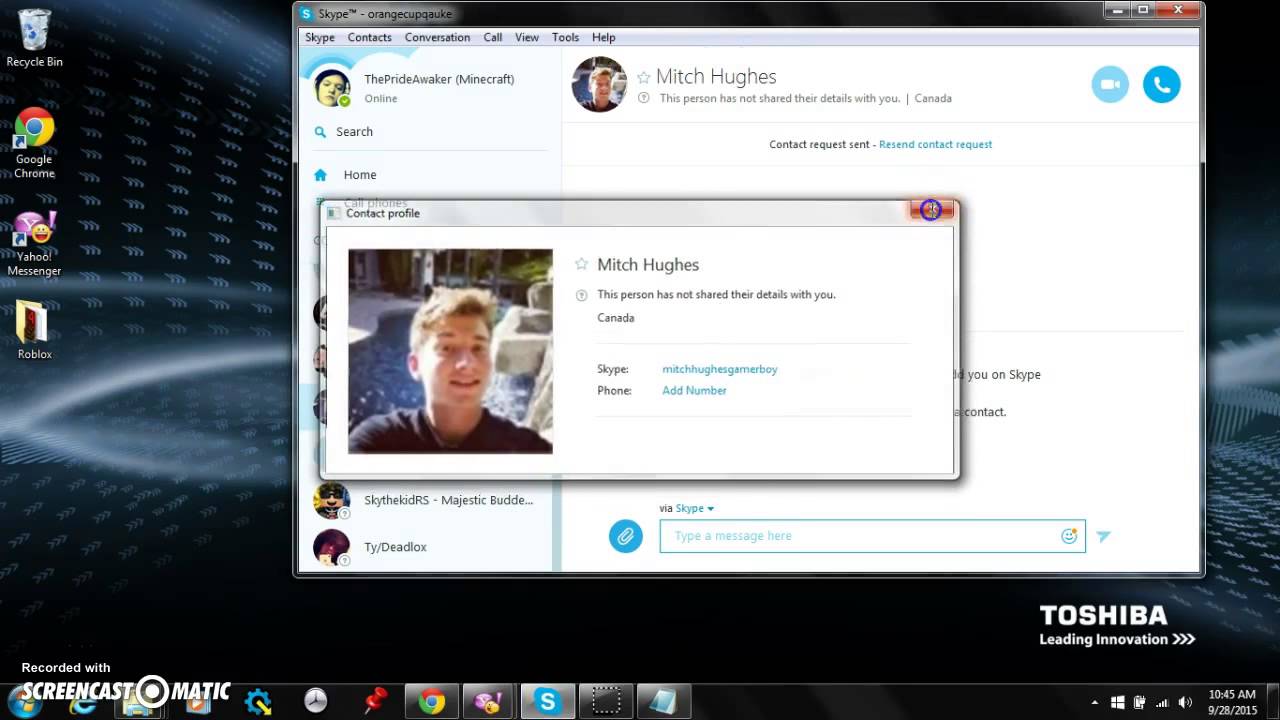Click ThePrideAwaker's own profile avatar
Screen dimensions: 1280x720
332,87
